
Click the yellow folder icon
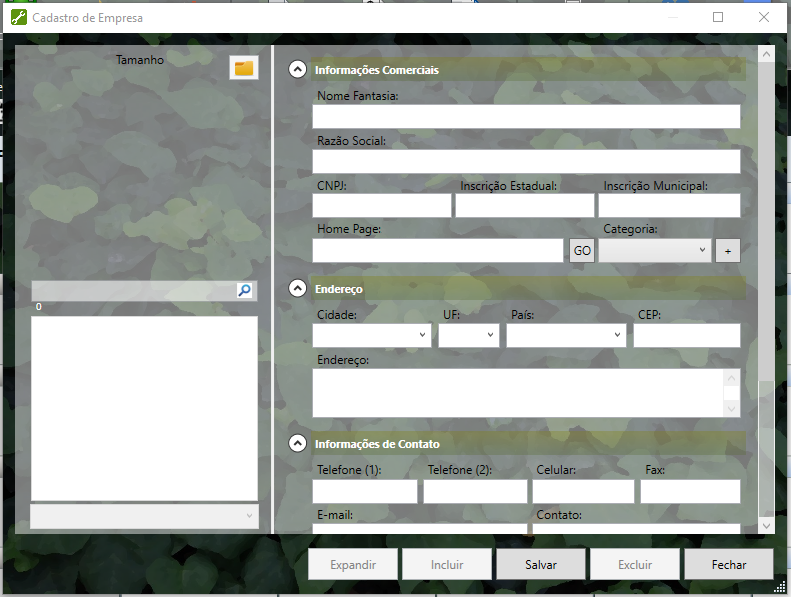(244, 67)
